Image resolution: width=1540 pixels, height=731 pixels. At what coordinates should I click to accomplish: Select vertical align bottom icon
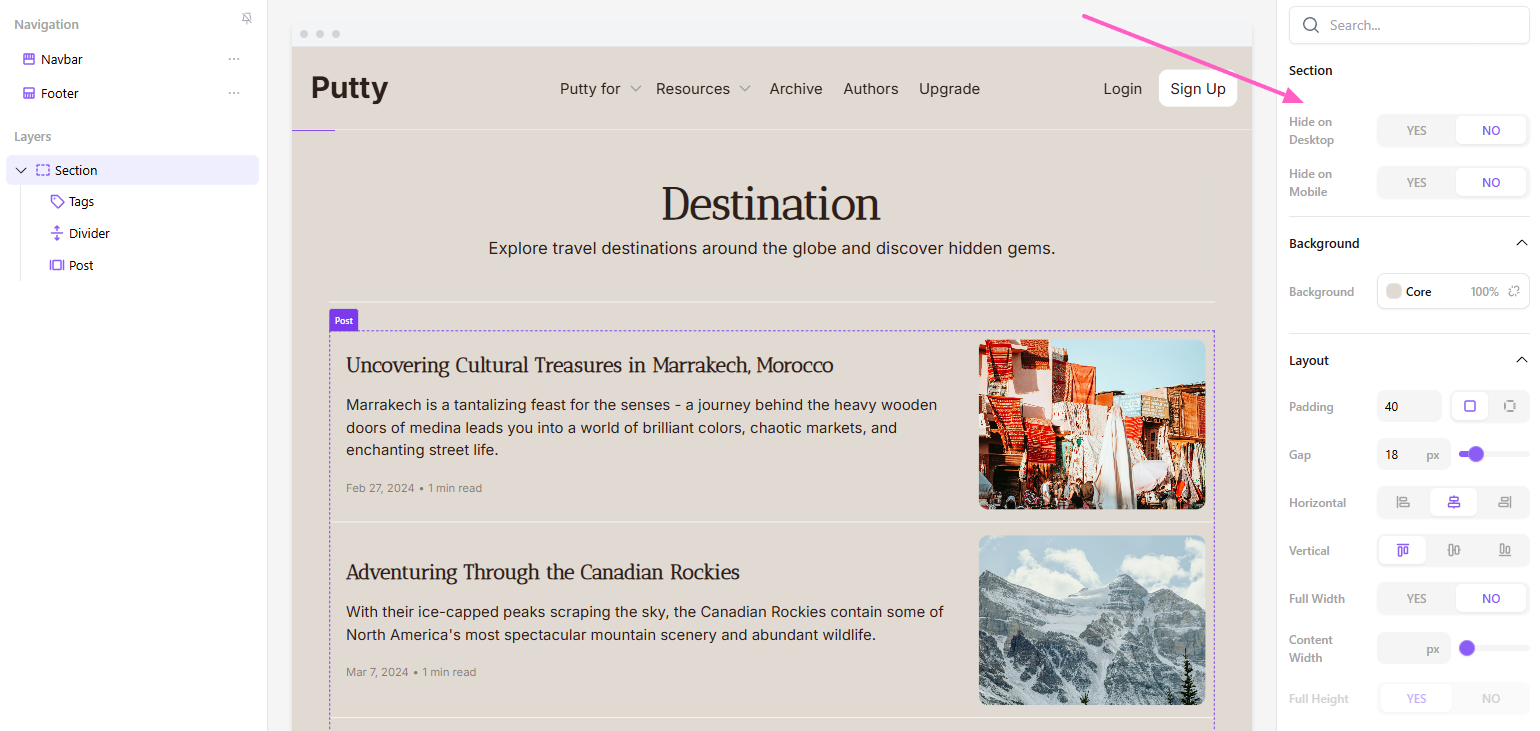[x=1504, y=550]
